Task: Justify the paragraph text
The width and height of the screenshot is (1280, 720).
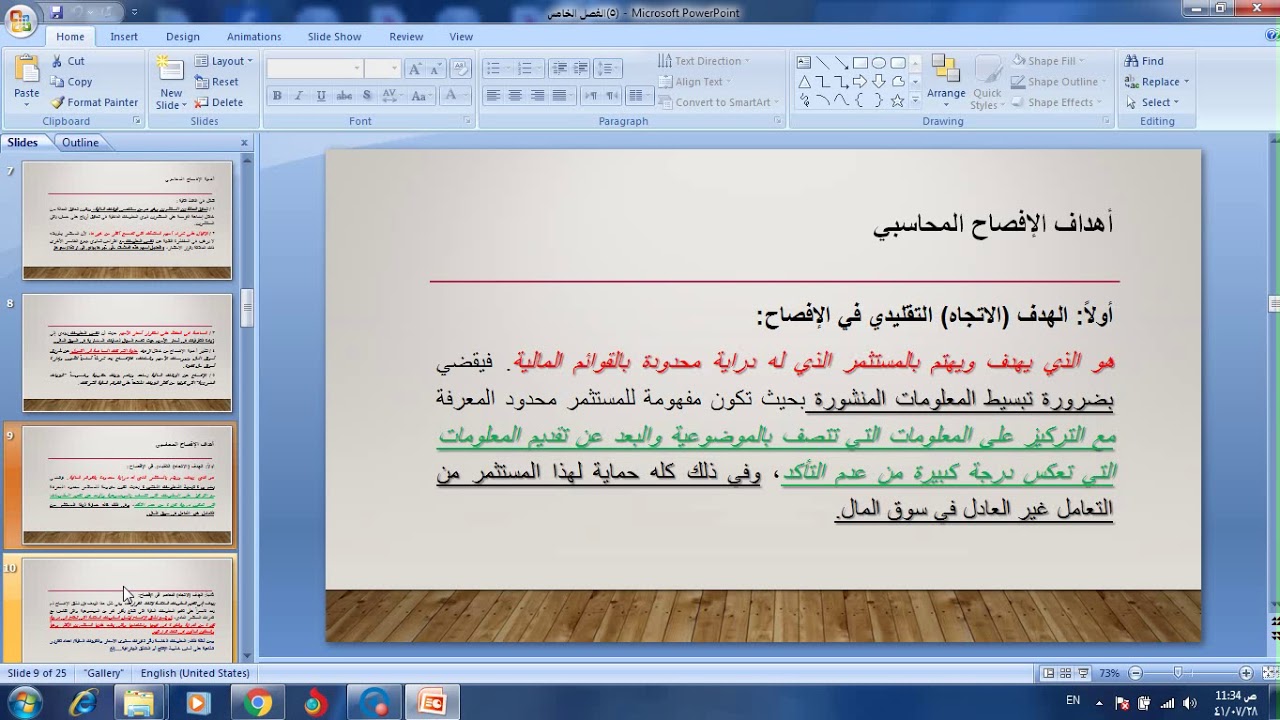Action: point(559,96)
